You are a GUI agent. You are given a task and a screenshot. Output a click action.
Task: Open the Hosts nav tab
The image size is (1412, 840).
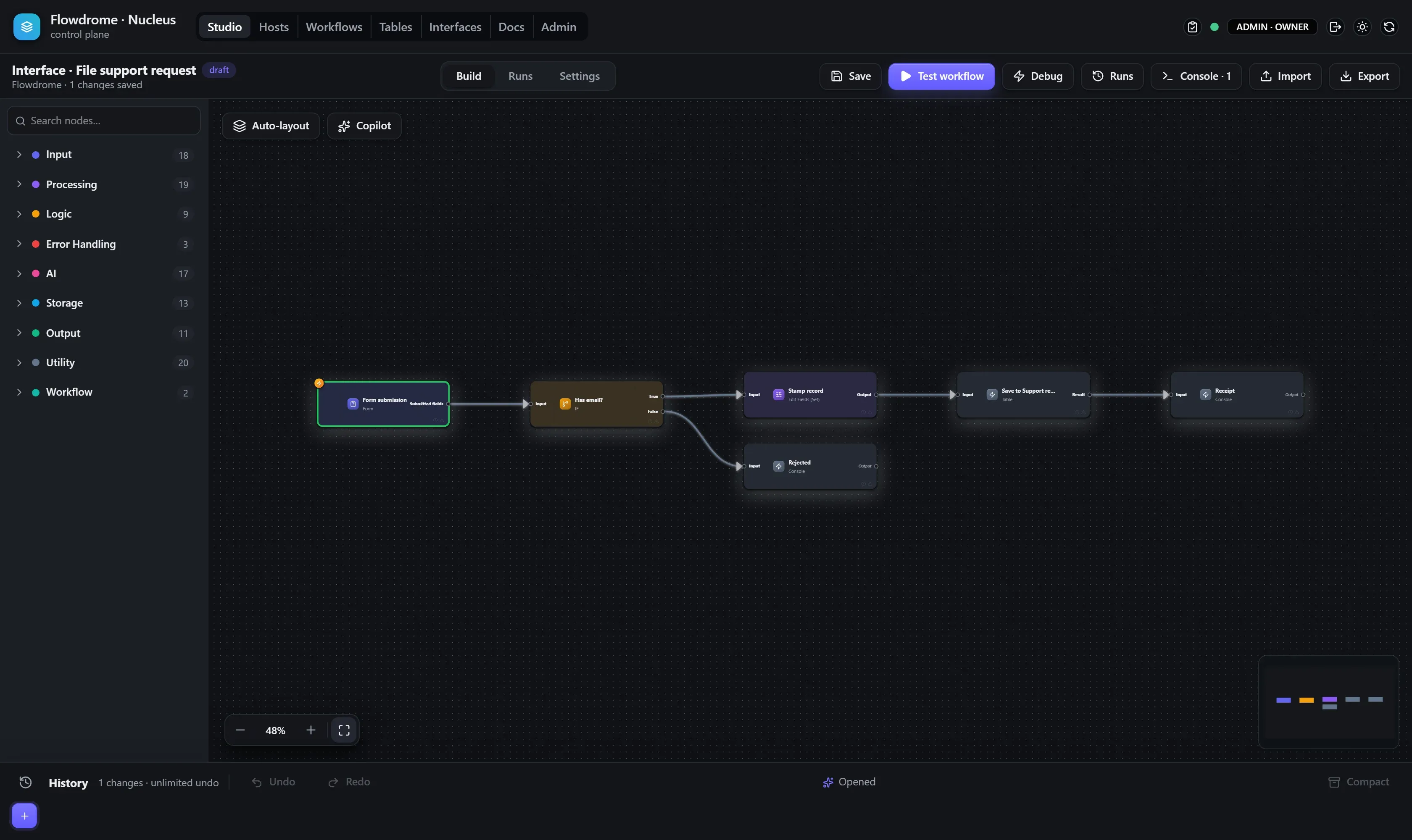[274, 26]
